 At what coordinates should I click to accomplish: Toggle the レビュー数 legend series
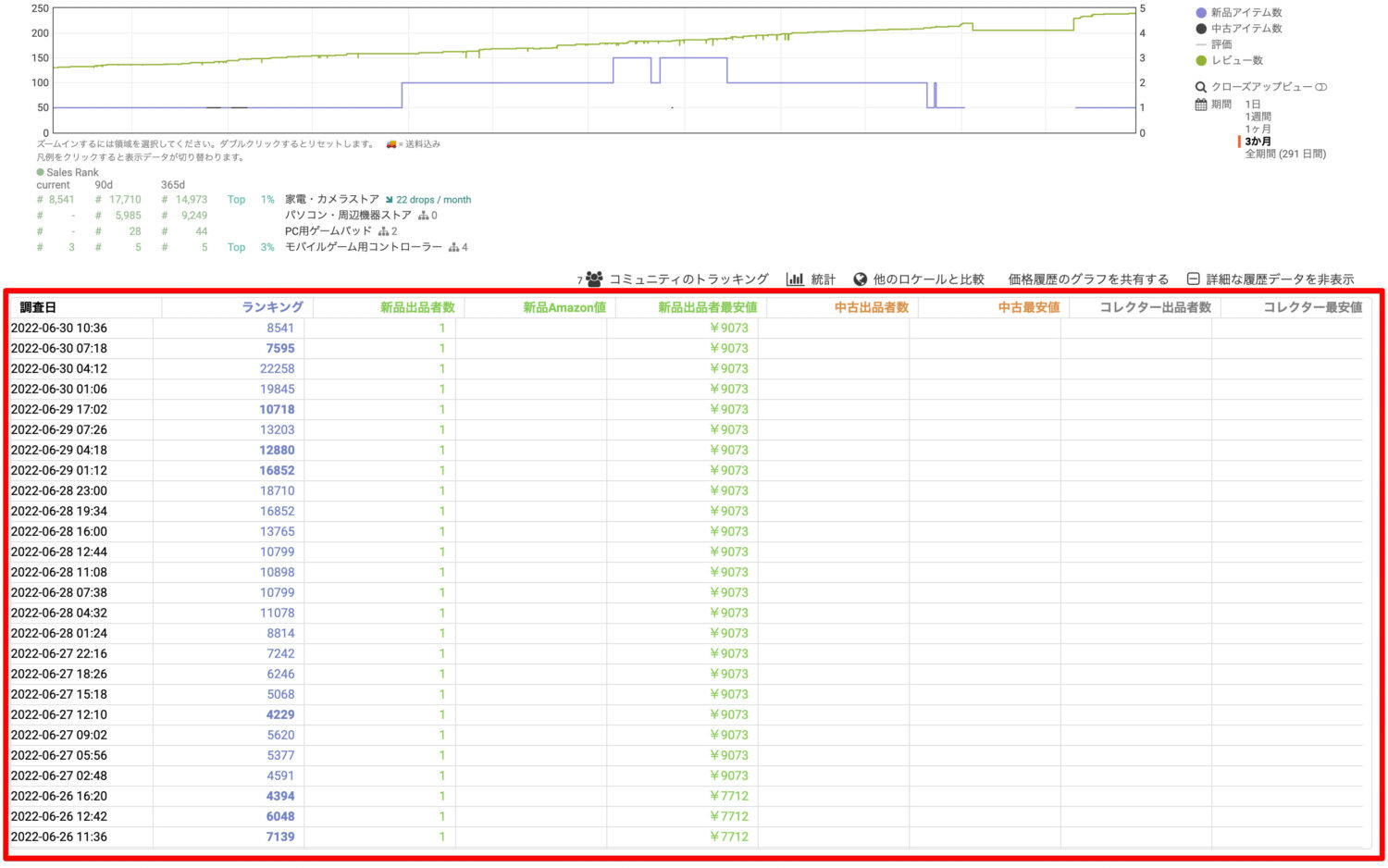tap(1201, 60)
